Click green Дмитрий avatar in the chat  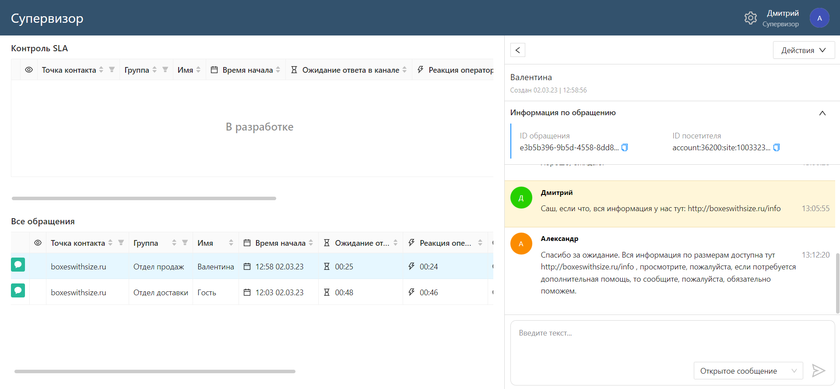click(521, 198)
